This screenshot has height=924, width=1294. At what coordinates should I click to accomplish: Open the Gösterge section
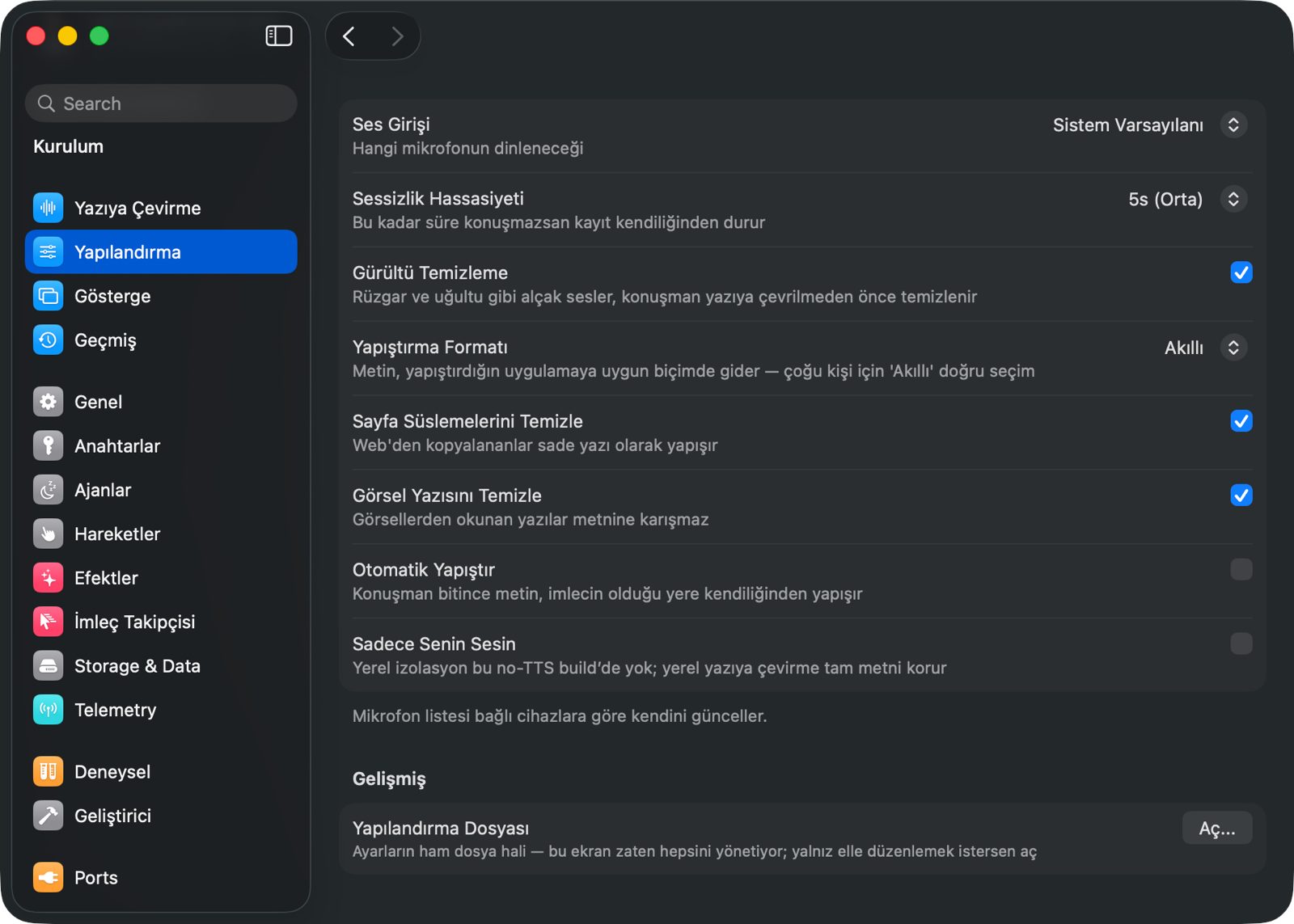pyautogui.click(x=161, y=296)
